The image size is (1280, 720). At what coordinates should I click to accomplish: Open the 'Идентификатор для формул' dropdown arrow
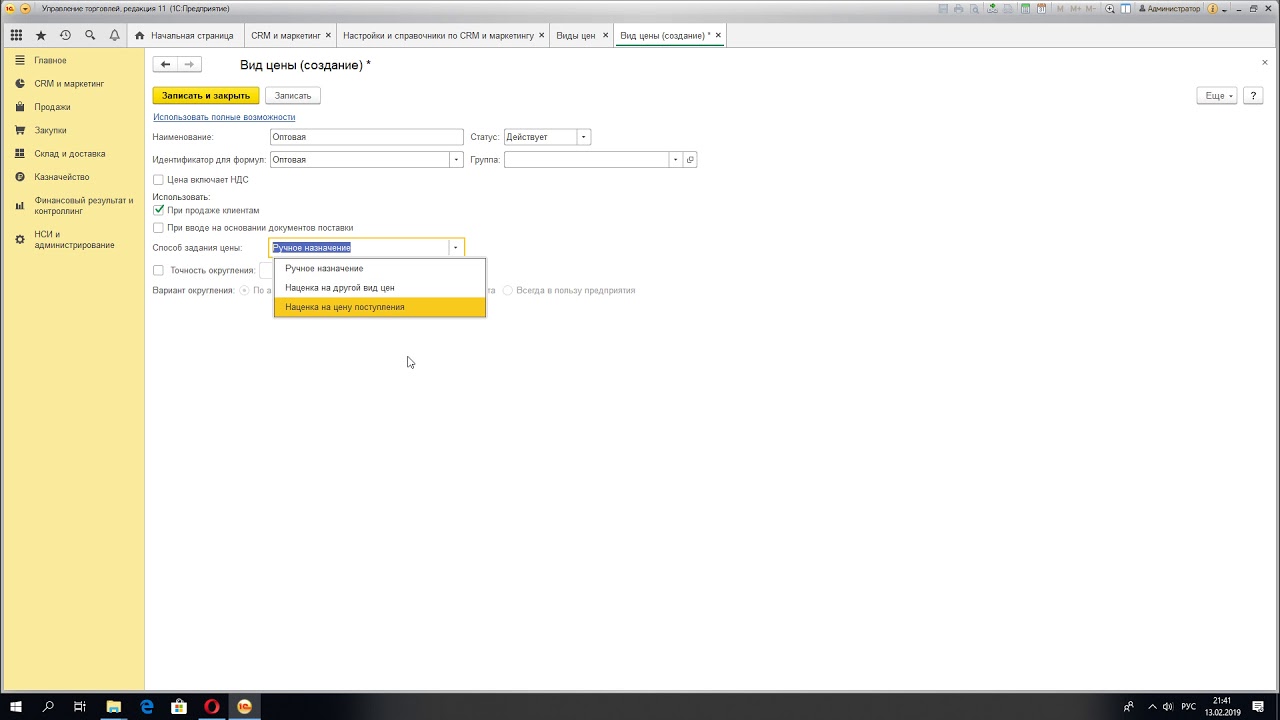pyautogui.click(x=457, y=160)
